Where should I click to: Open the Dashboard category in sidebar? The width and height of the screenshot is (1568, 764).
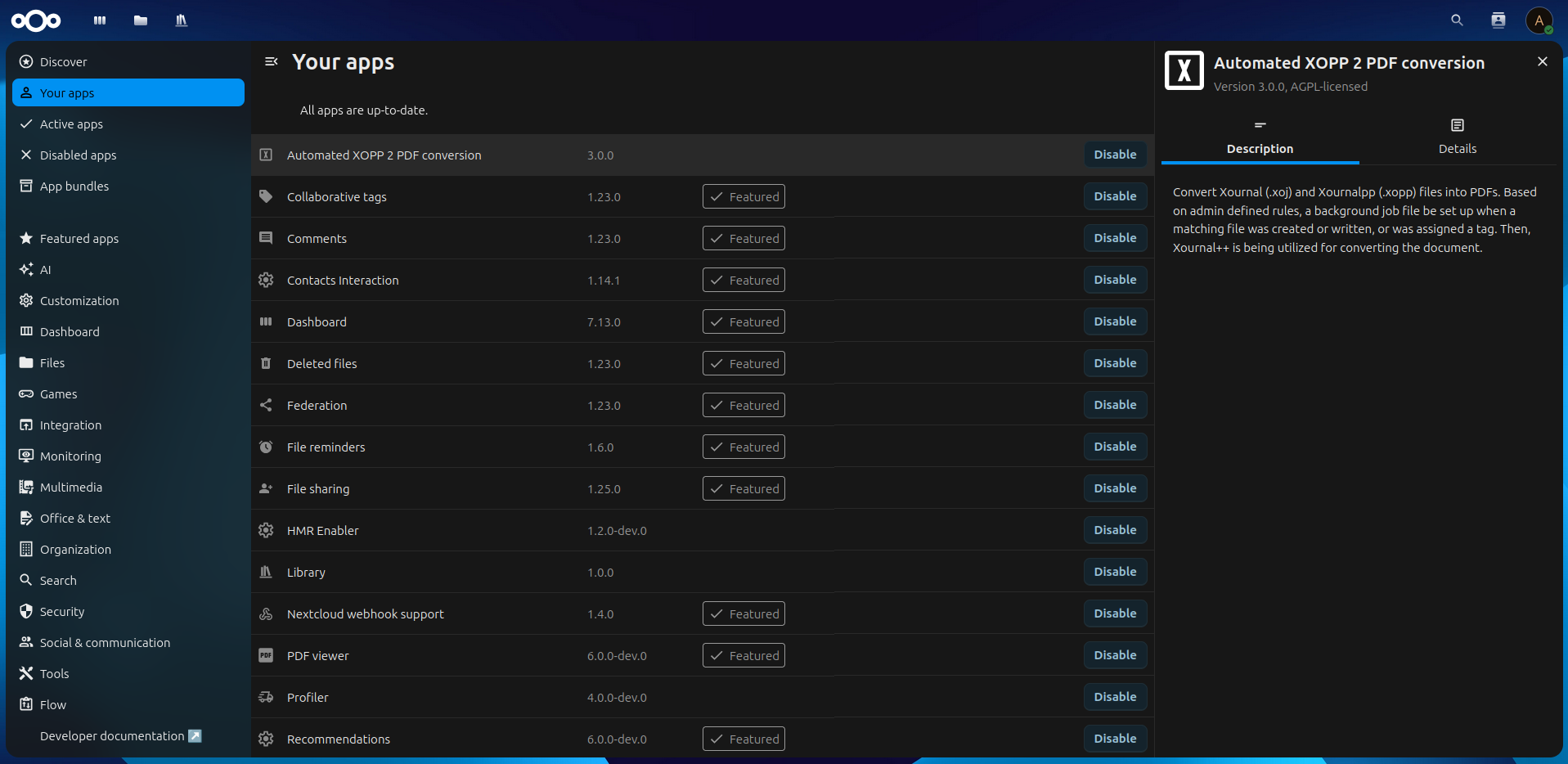tap(128, 331)
